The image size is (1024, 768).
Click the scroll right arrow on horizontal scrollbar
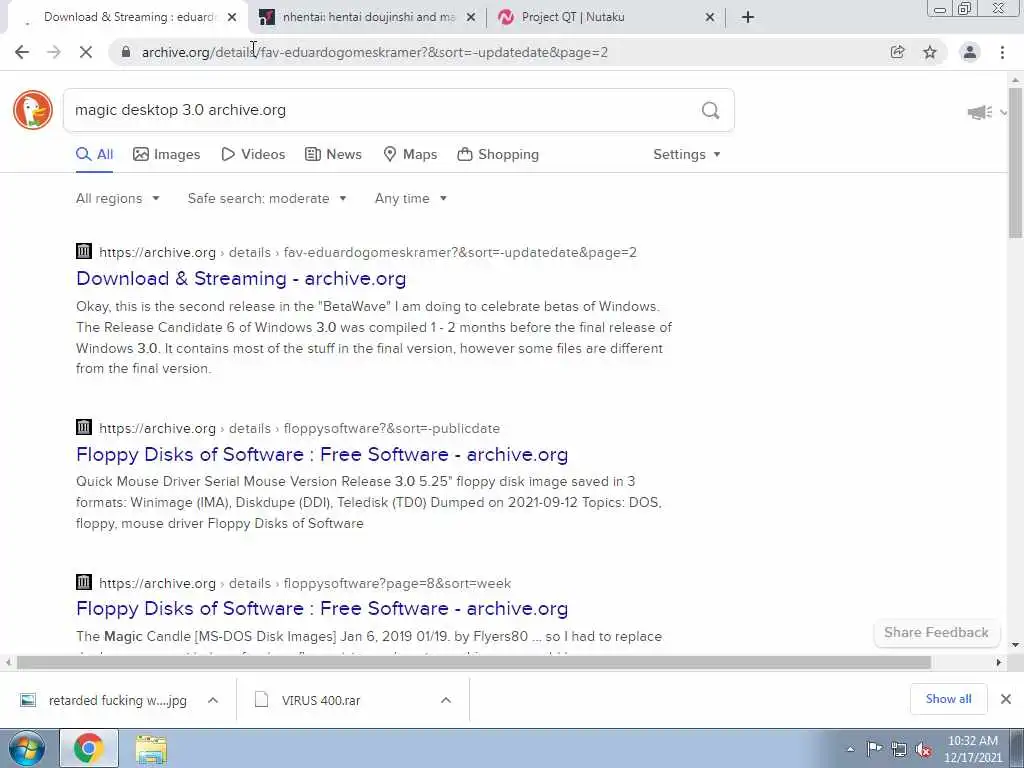999,663
